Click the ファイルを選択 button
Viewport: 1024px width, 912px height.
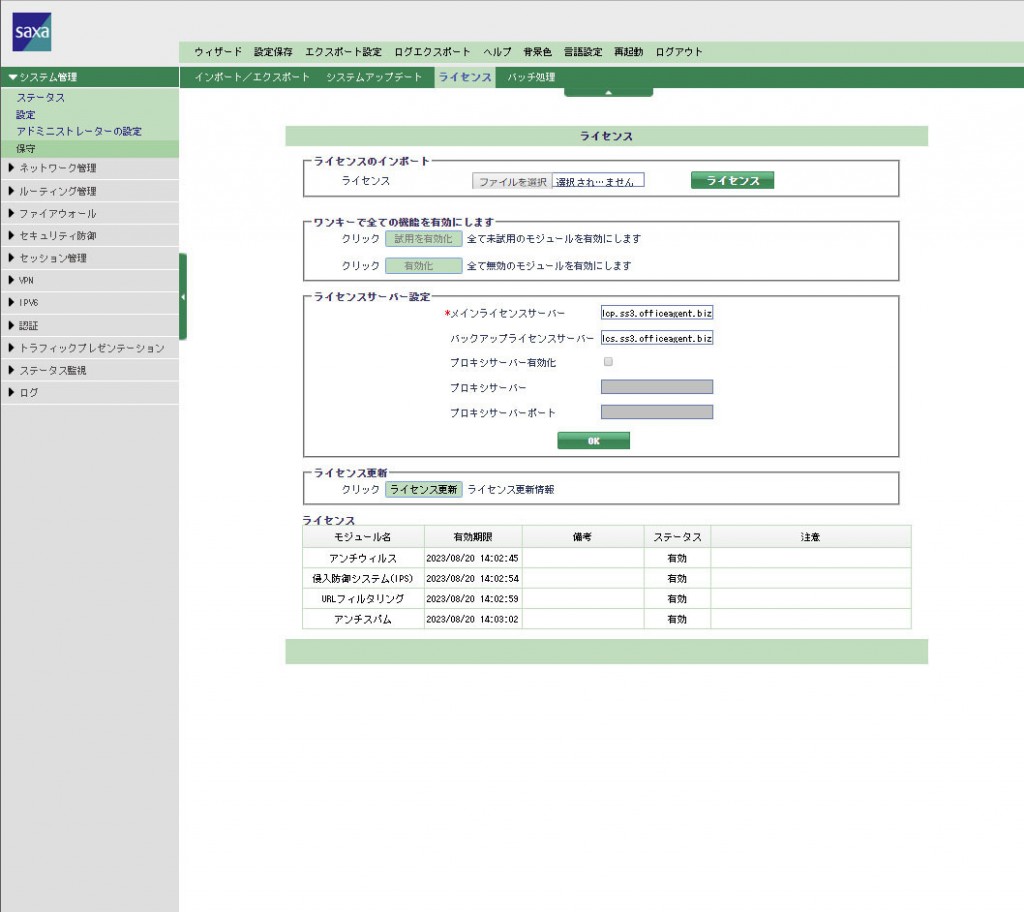512,181
